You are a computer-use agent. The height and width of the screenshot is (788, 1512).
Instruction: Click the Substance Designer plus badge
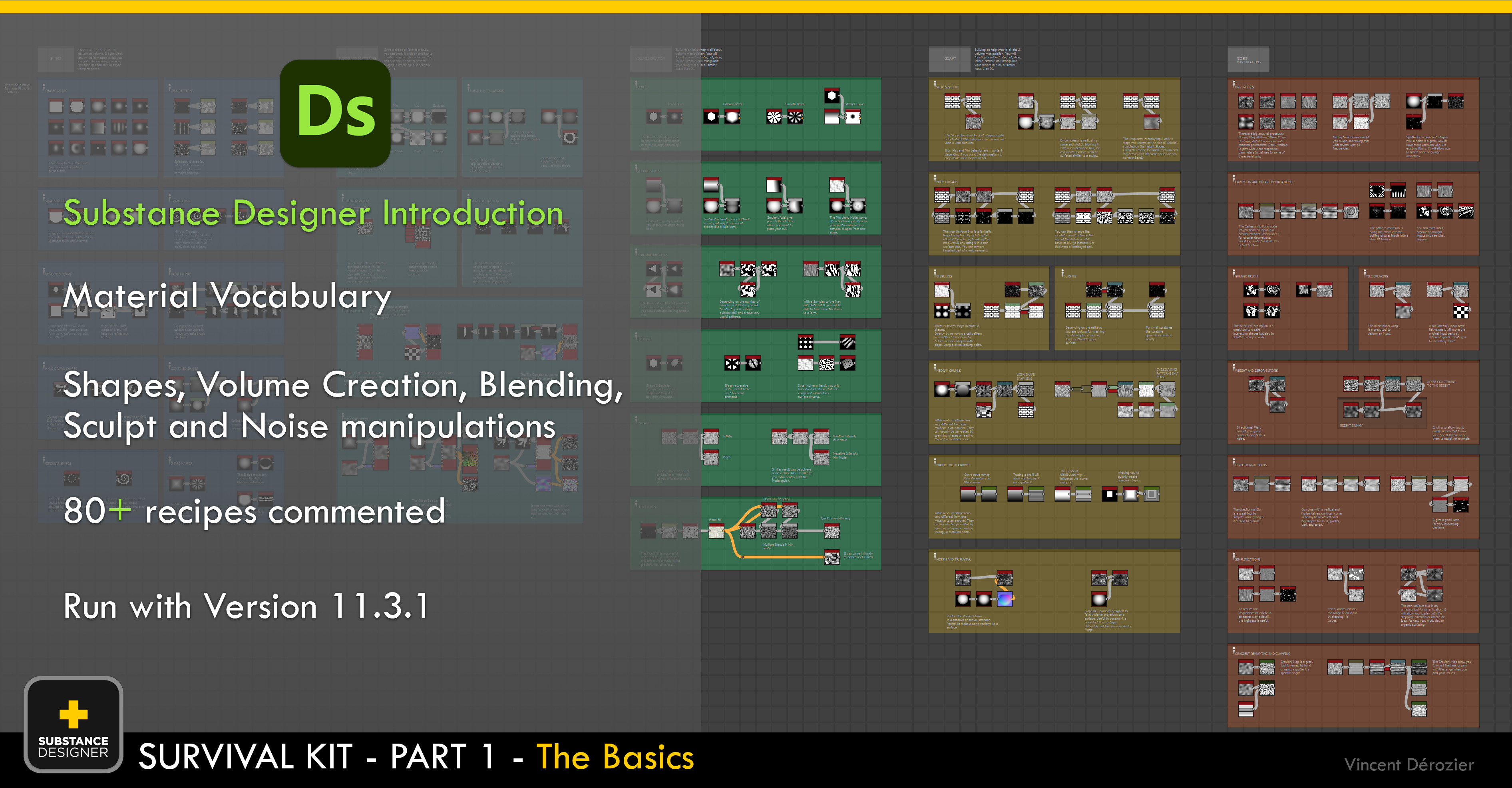[x=74, y=724]
